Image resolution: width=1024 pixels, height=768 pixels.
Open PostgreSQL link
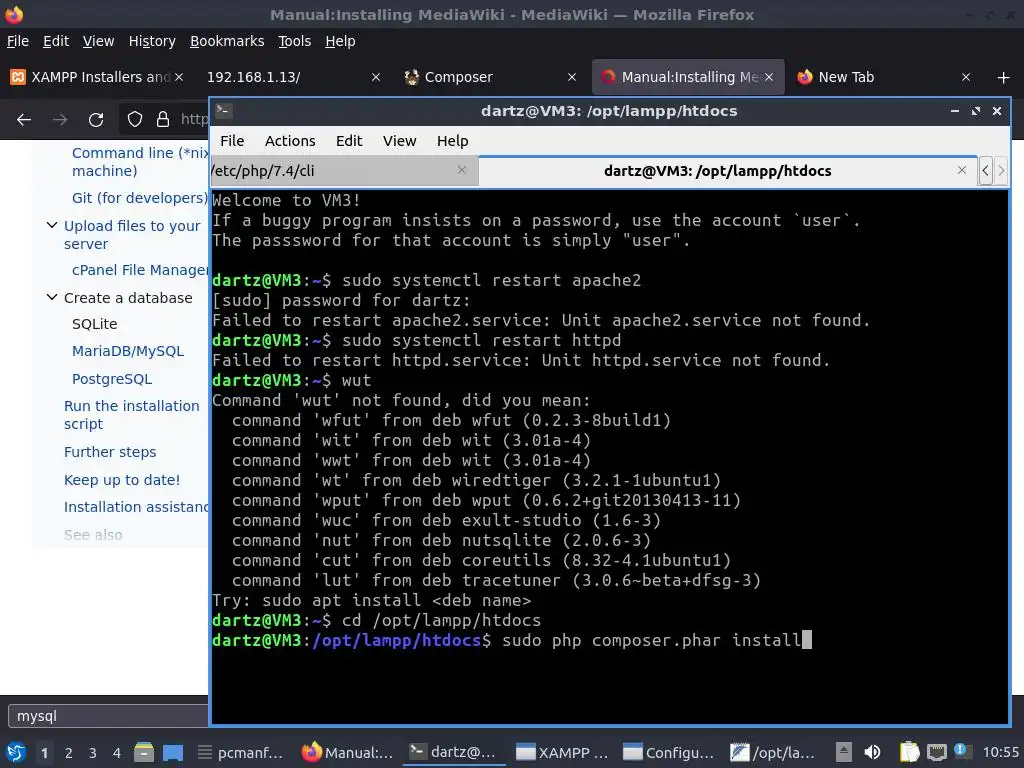112,379
